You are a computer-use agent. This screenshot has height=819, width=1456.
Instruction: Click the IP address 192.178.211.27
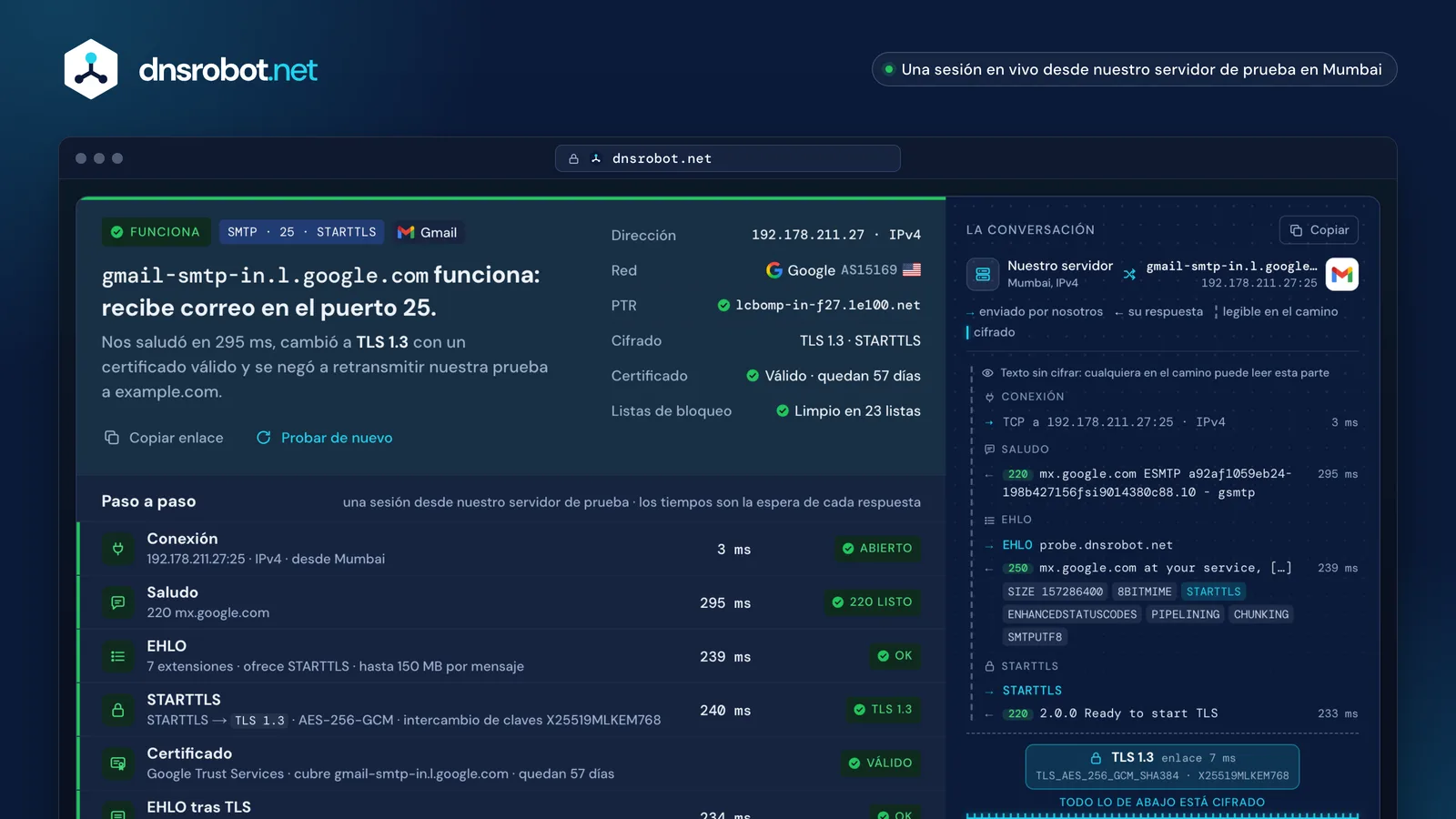(x=808, y=235)
